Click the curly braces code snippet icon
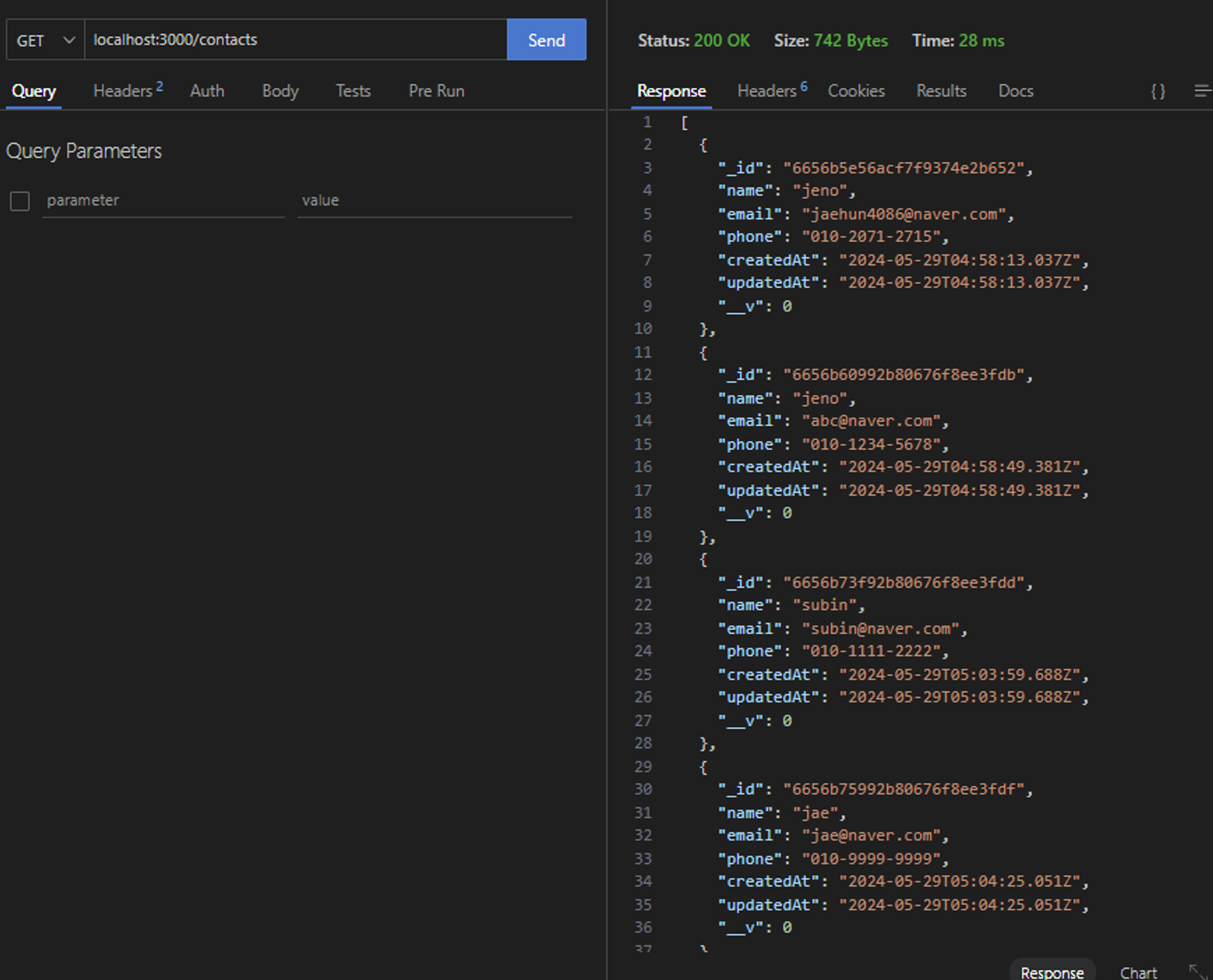The image size is (1213, 980). click(x=1158, y=92)
